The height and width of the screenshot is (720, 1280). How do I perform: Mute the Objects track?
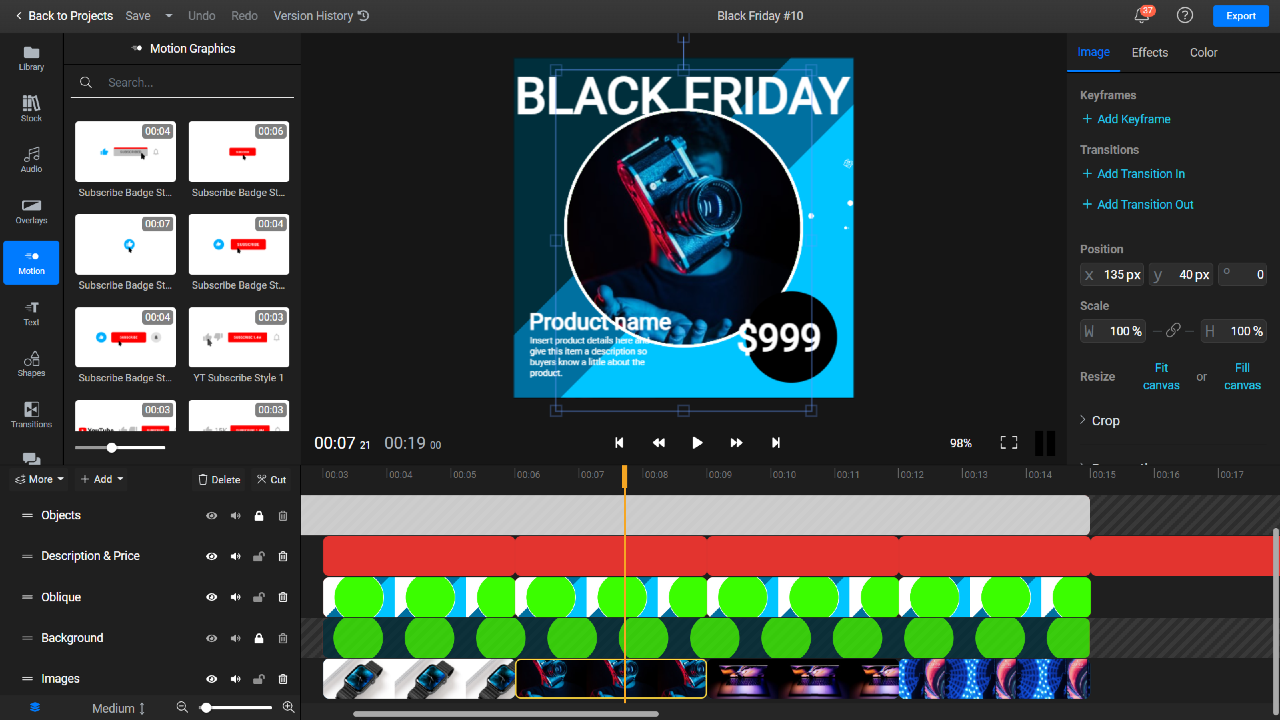pos(236,516)
